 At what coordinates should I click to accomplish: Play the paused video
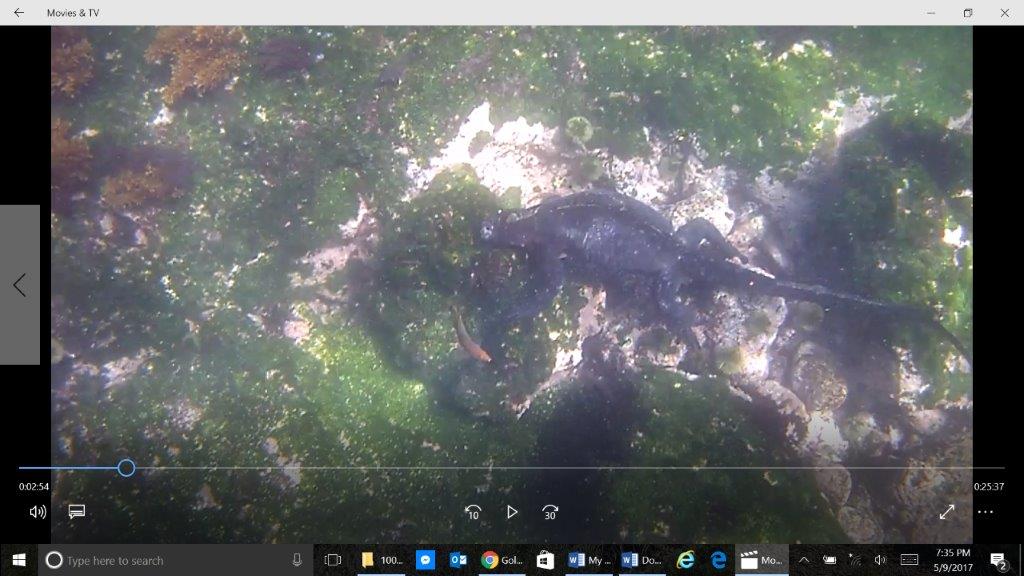click(512, 513)
